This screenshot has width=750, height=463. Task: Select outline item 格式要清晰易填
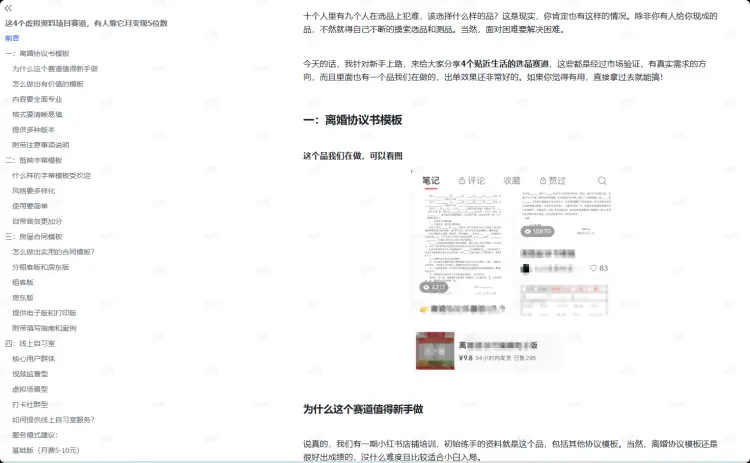pyautogui.click(x=37, y=115)
